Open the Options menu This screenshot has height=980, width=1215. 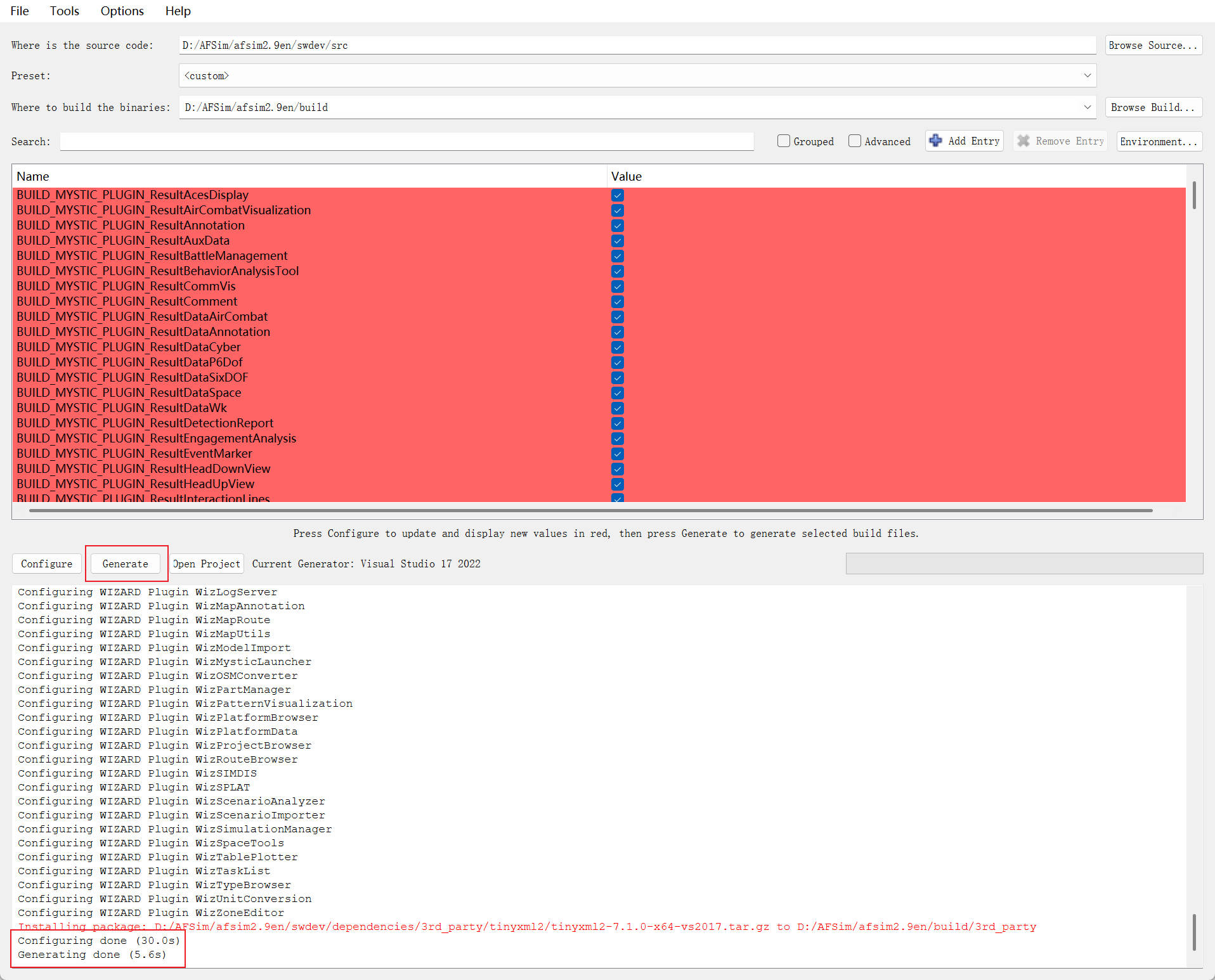click(x=122, y=11)
